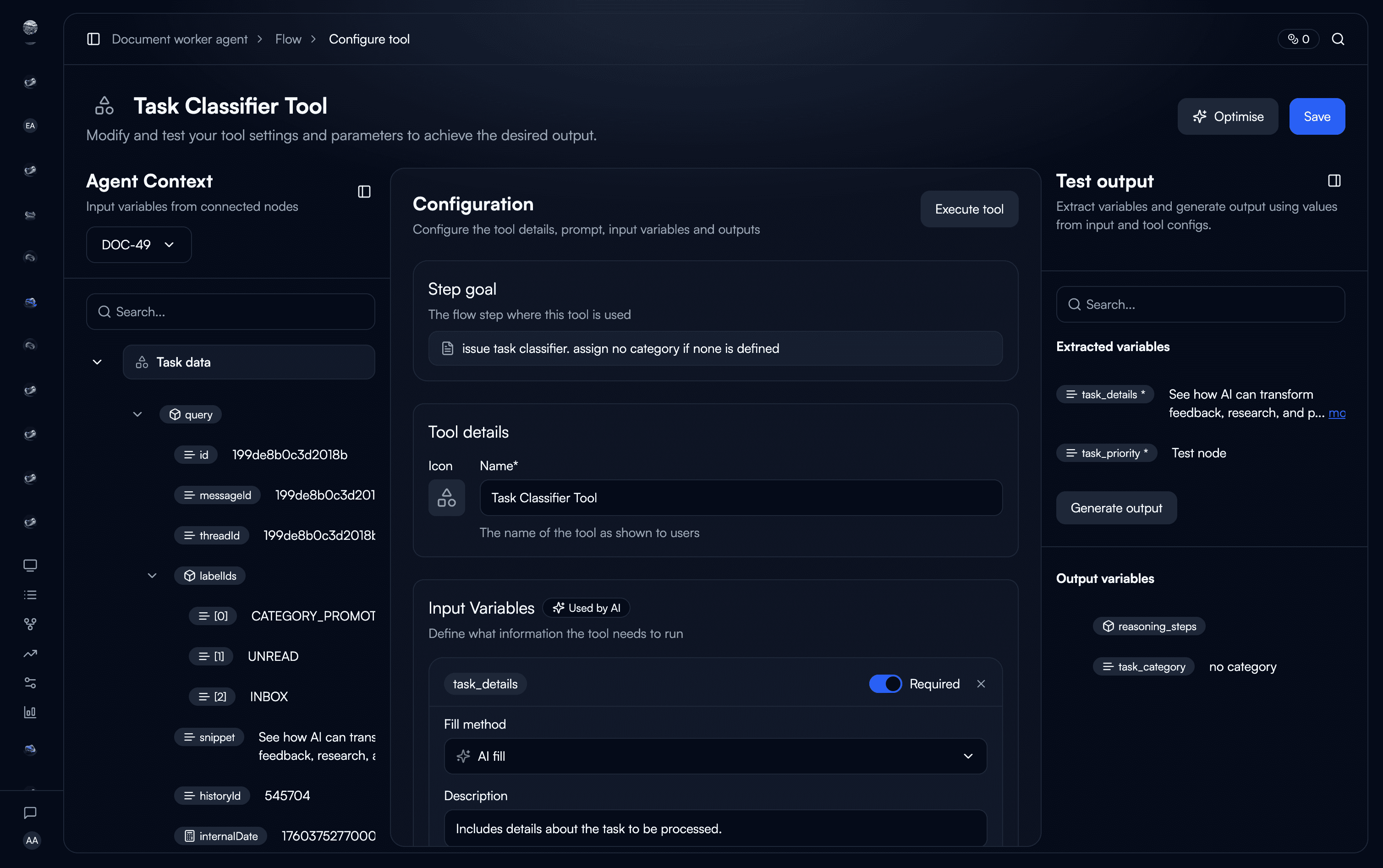Collapse the Agent Context panel
Viewport: 1383px width, 868px height.
[x=364, y=191]
